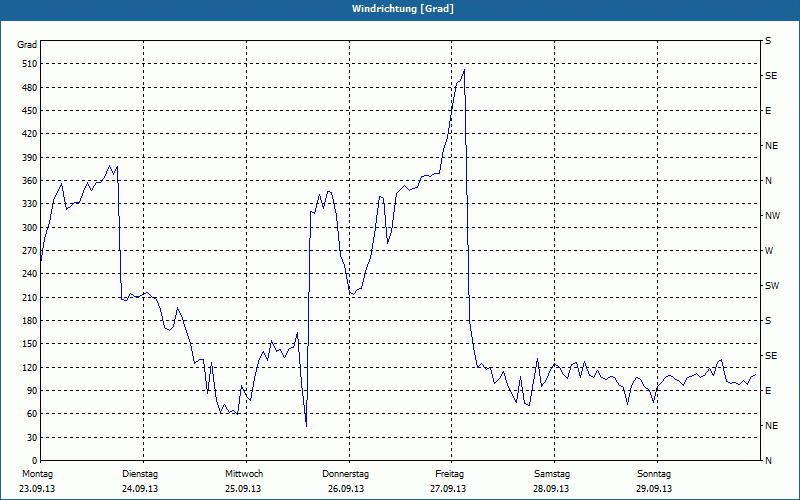This screenshot has height=500, width=800.
Task: Pick the 240 y-axis value
Action: (30, 274)
